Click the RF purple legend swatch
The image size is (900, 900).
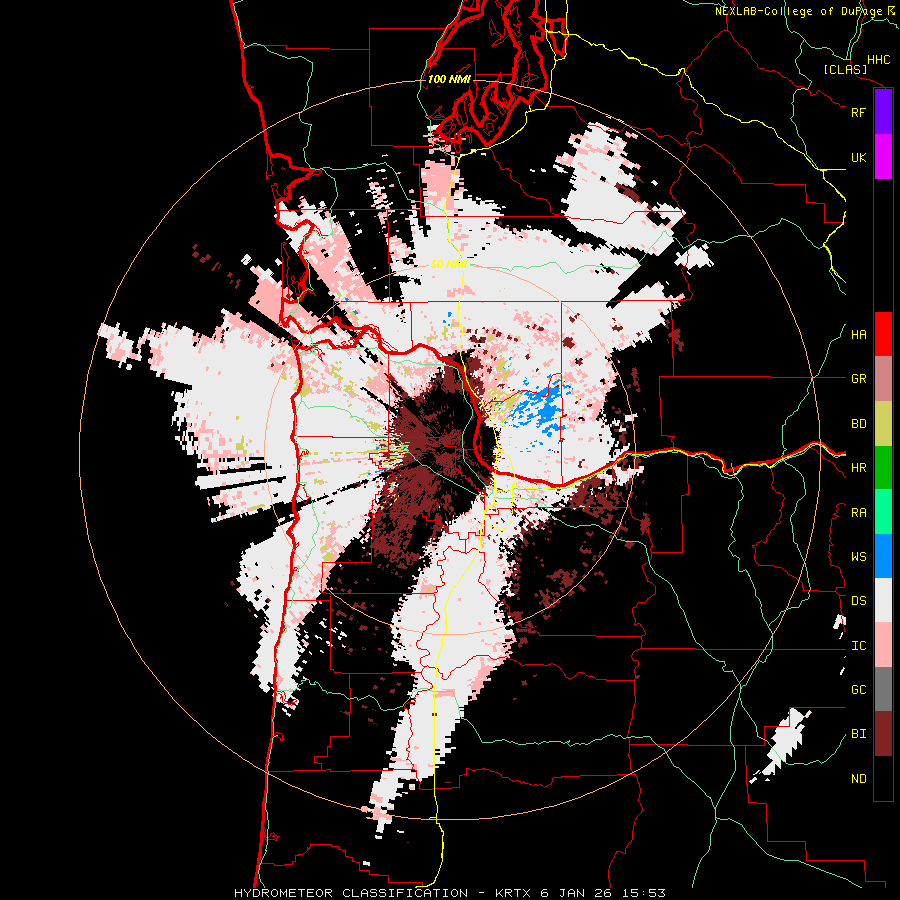click(883, 112)
